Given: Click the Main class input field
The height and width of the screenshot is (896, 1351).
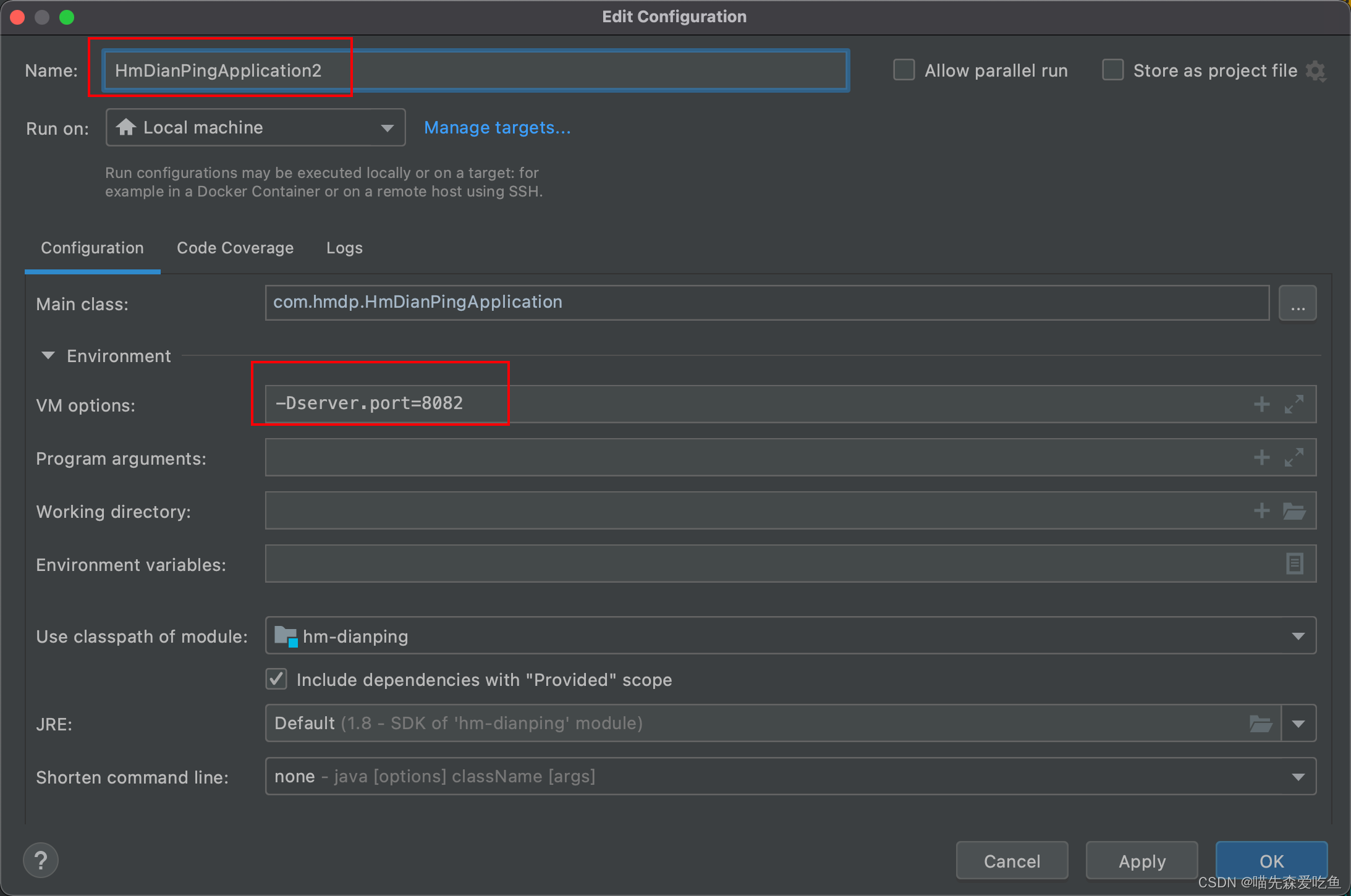Looking at the screenshot, I should pyautogui.click(x=767, y=302).
